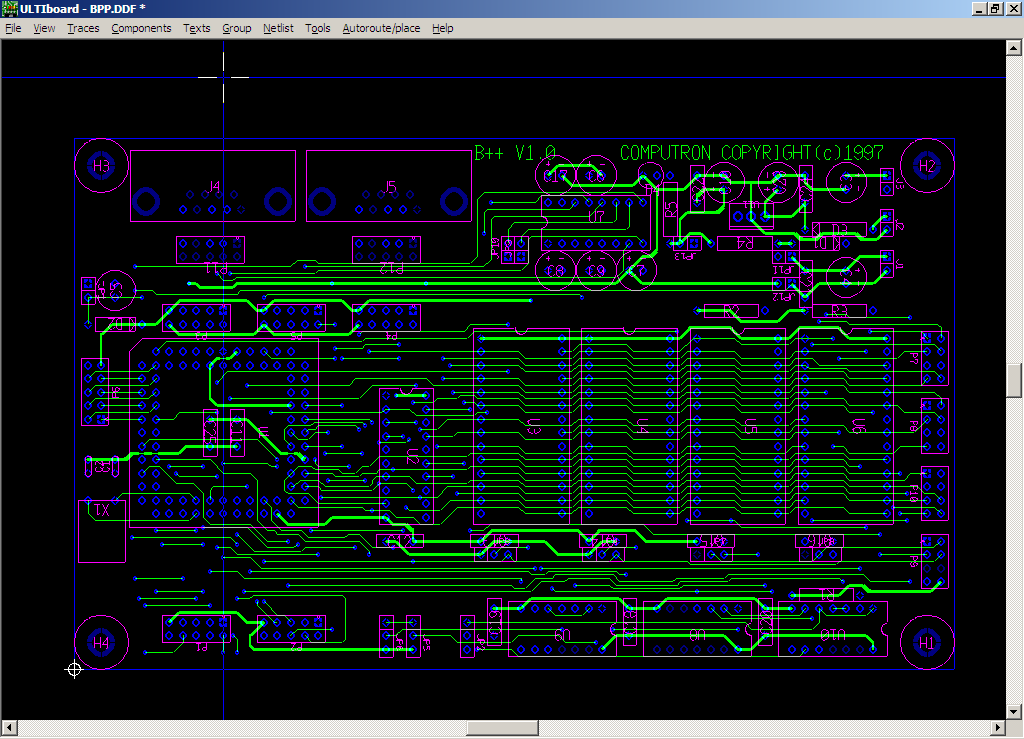
Task: Open the View menu
Action: click(44, 28)
